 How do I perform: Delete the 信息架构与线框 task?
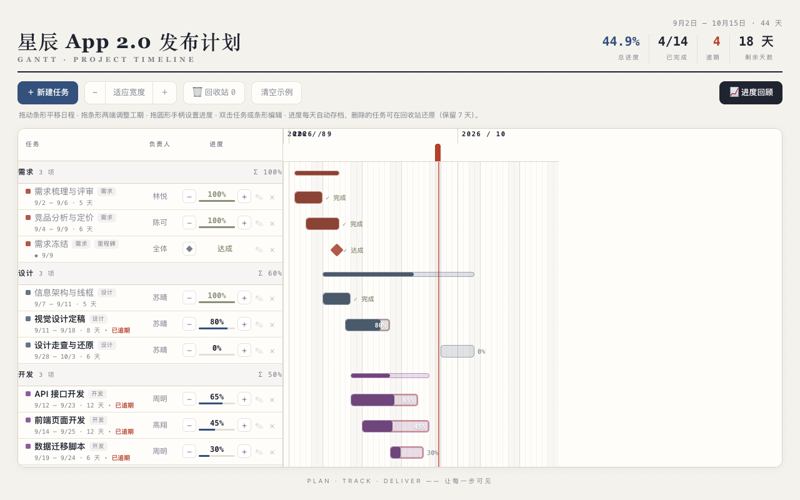click(x=272, y=298)
